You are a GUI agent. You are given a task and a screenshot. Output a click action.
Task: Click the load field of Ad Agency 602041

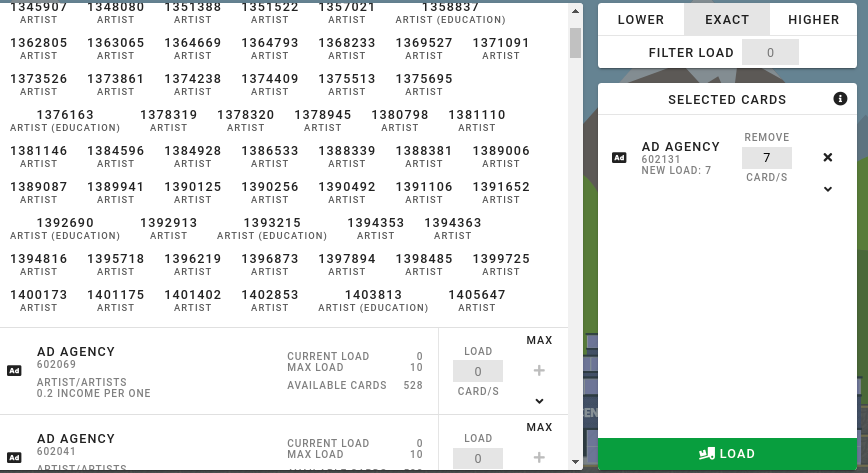(478, 459)
